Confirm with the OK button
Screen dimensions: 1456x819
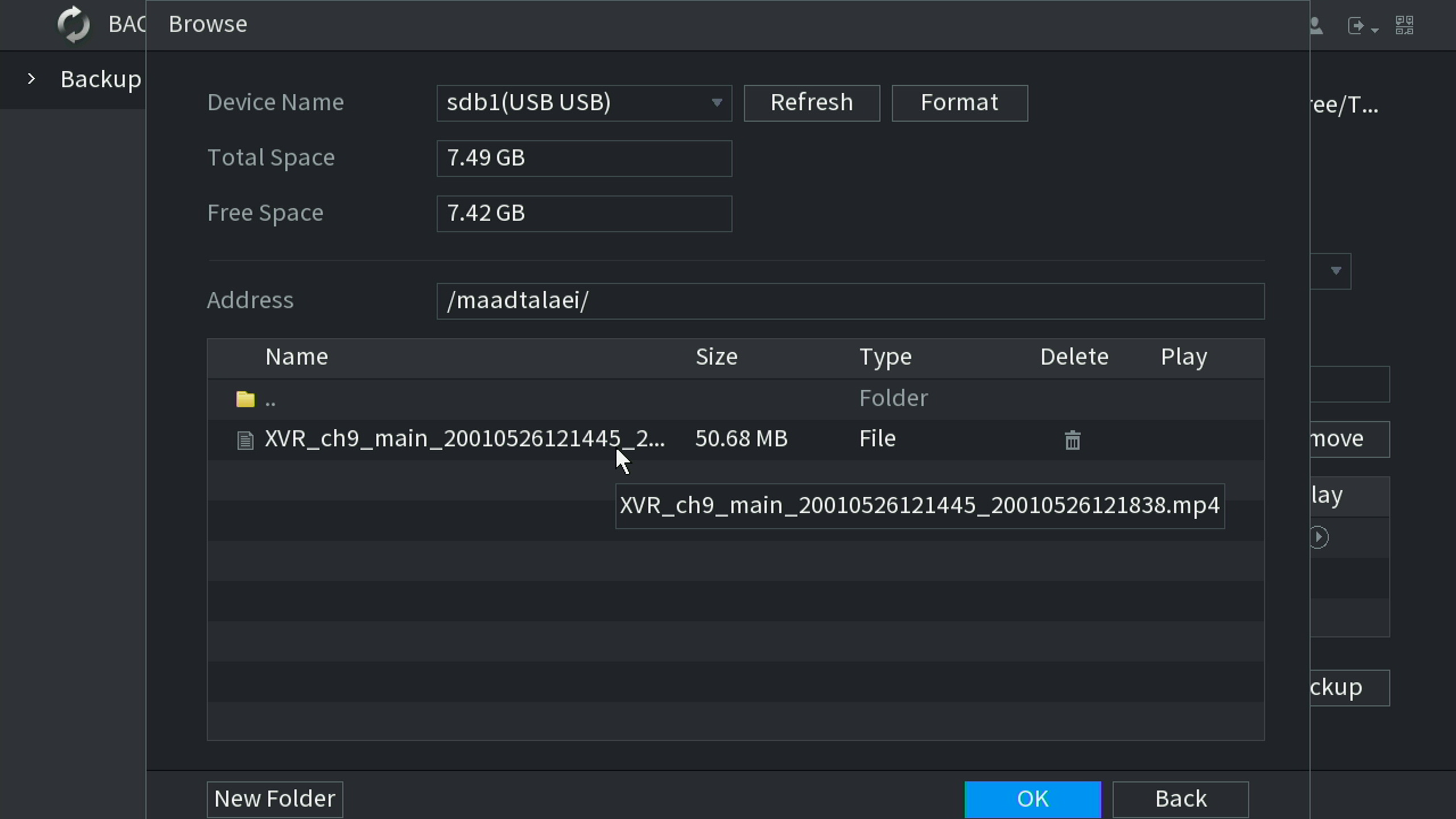1032,799
